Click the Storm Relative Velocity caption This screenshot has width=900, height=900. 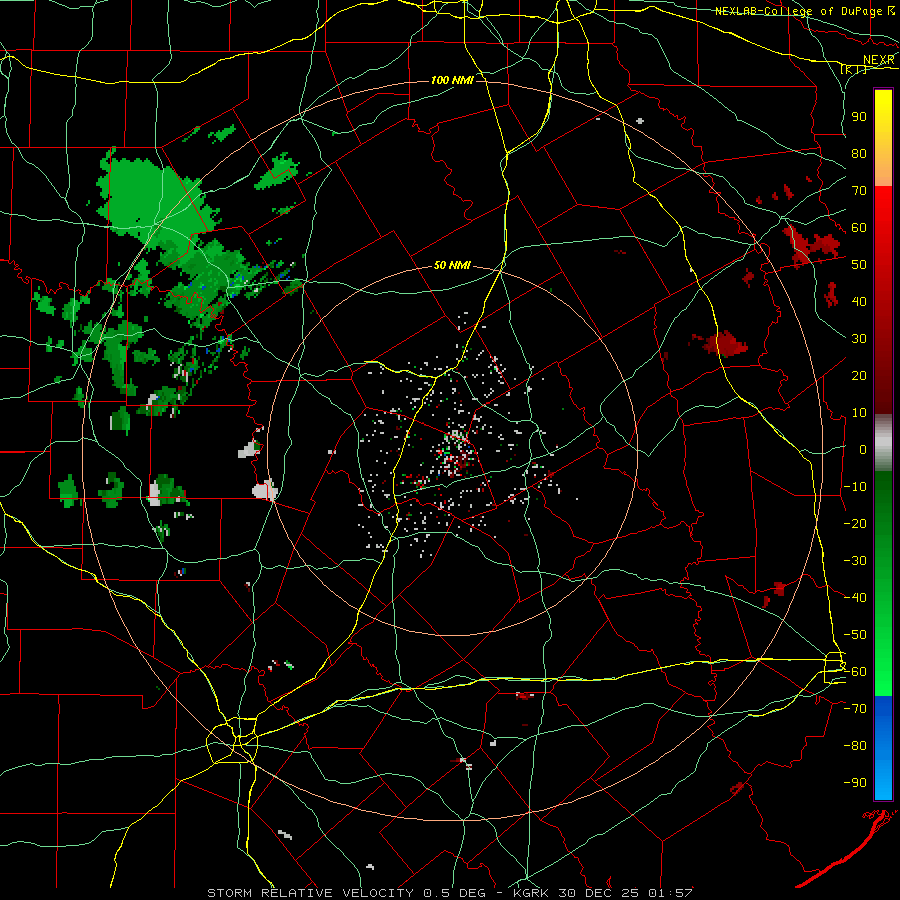450,893
